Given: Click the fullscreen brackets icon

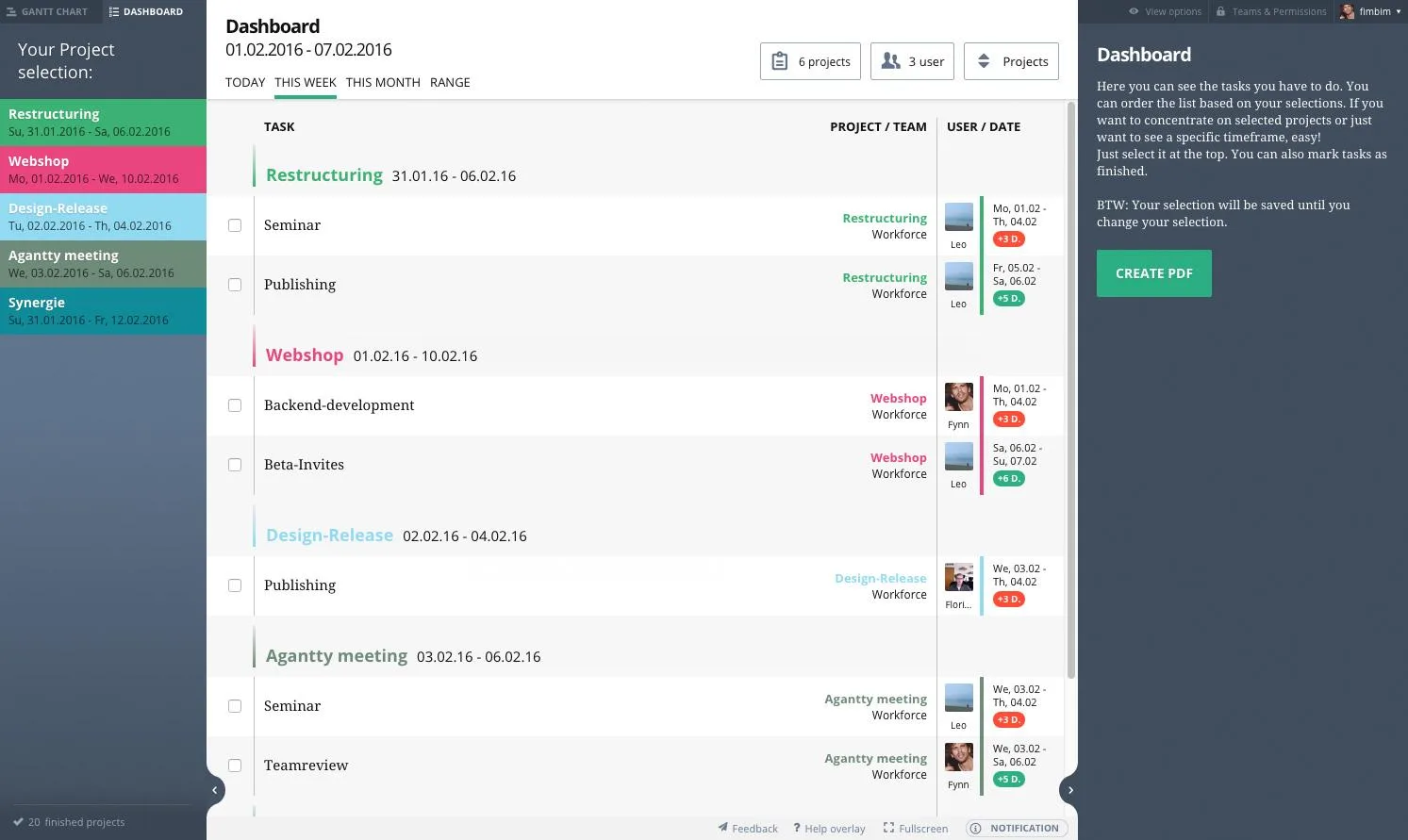Looking at the screenshot, I should pos(888,828).
